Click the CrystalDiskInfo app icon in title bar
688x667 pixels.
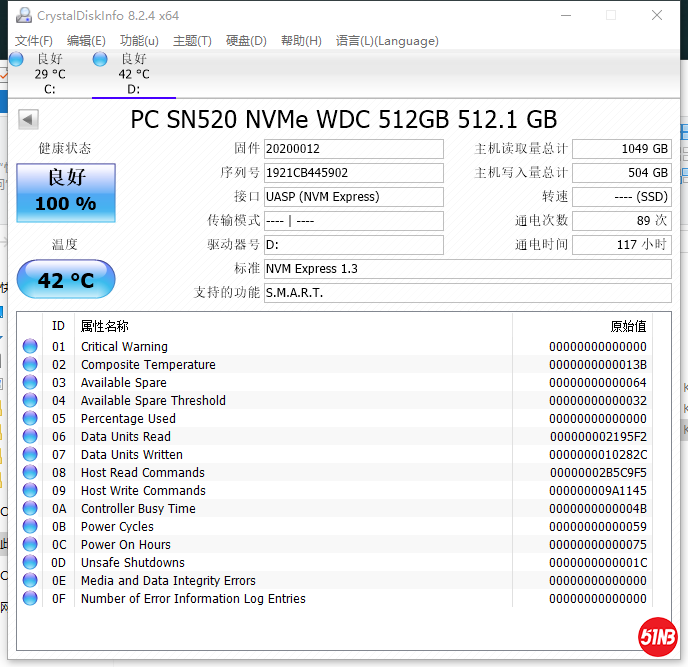22,15
